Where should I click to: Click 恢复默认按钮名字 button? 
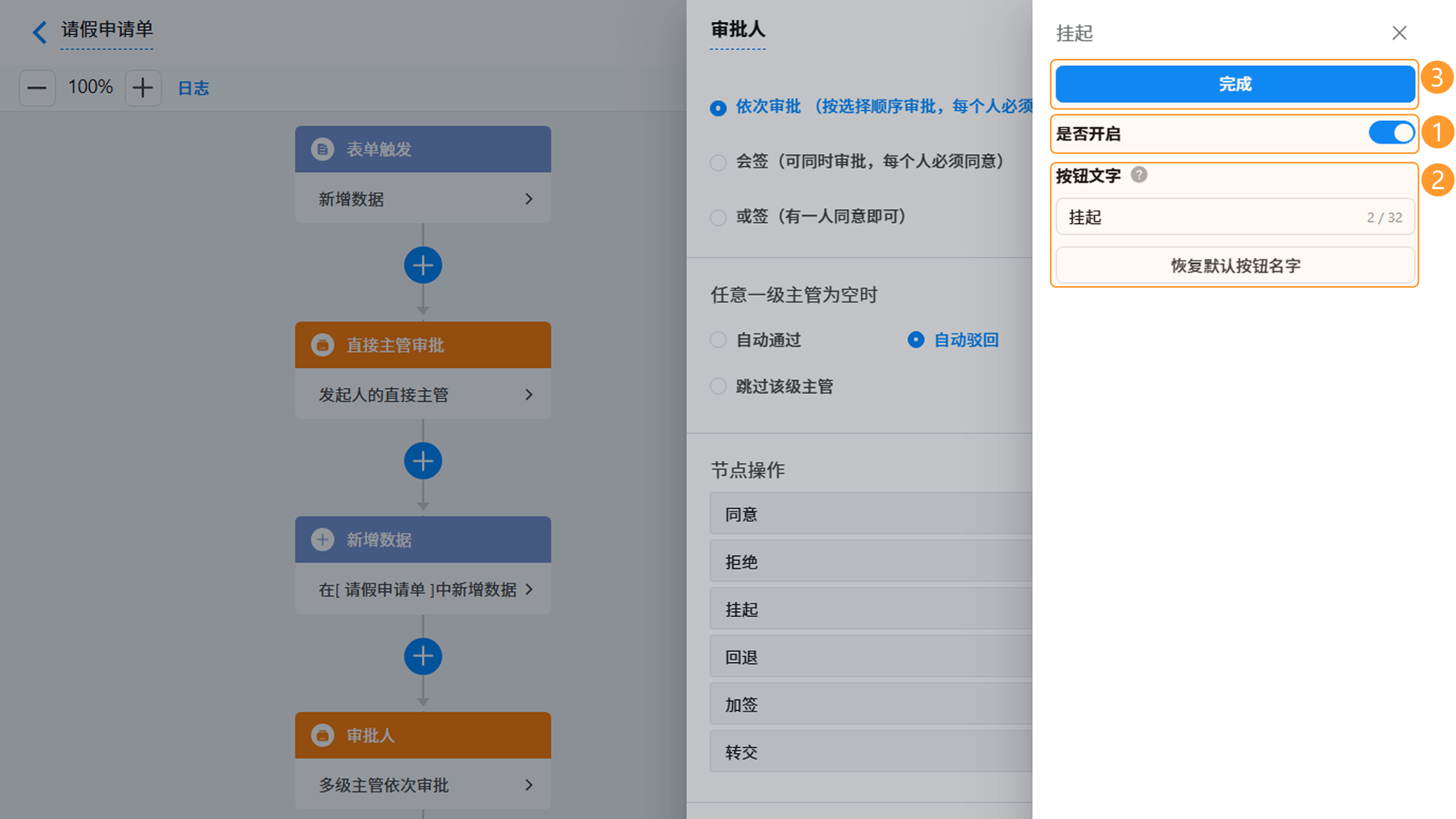pyautogui.click(x=1235, y=265)
